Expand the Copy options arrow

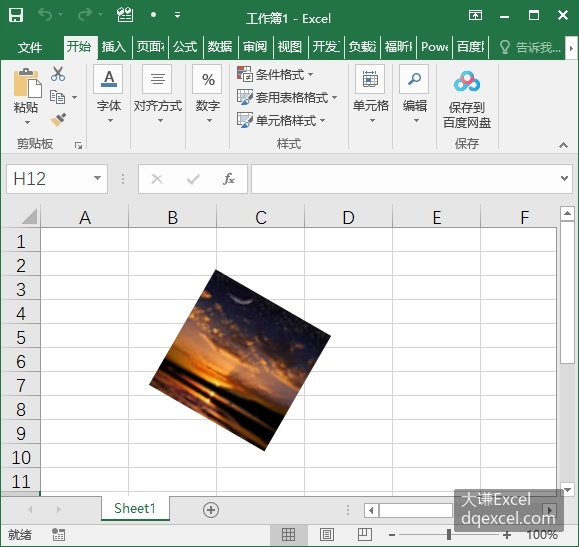[x=74, y=98]
